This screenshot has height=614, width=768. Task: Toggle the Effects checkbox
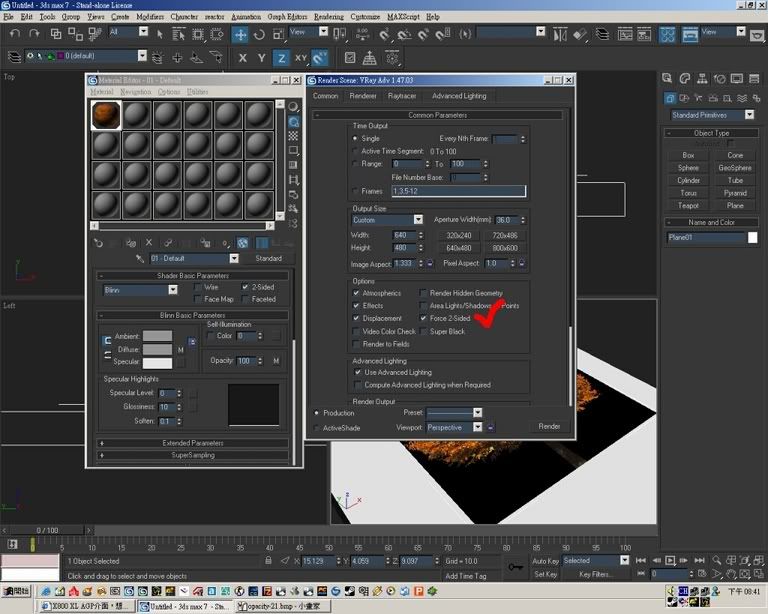356,306
